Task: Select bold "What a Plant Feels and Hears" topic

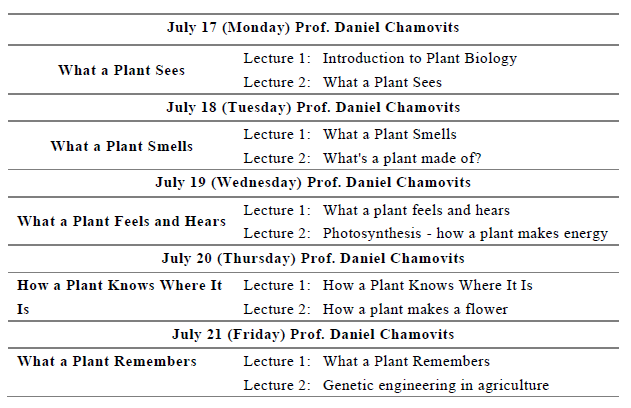Action: 121,221
